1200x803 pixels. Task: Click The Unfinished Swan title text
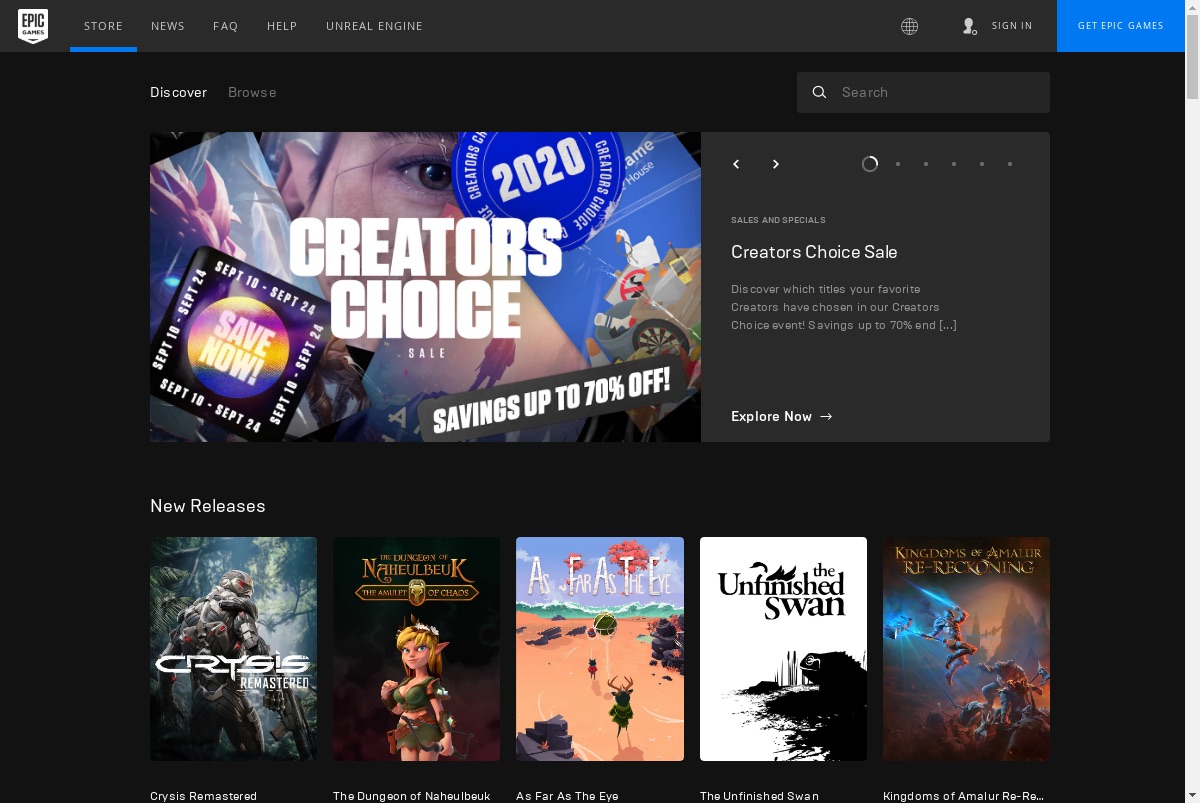coord(759,796)
